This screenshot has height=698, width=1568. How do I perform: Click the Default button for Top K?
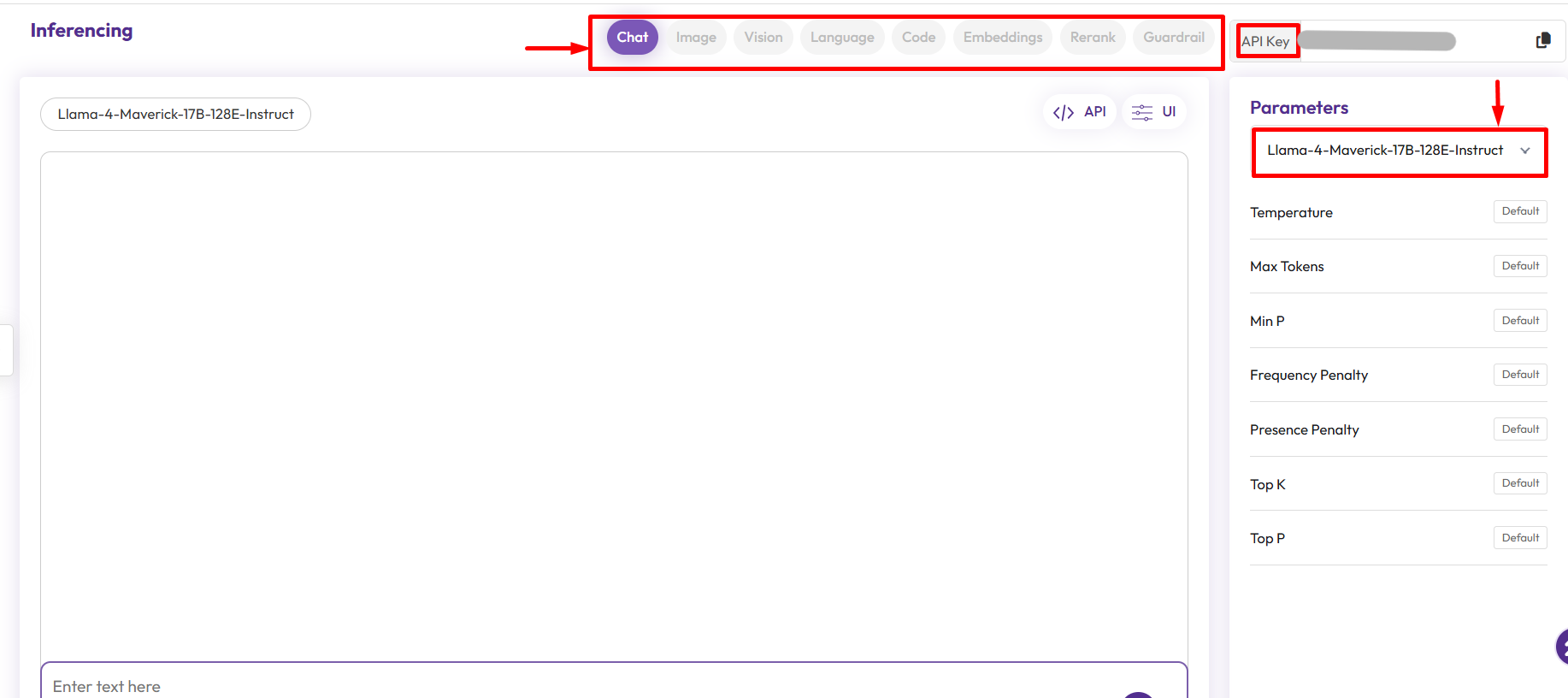(x=1519, y=483)
